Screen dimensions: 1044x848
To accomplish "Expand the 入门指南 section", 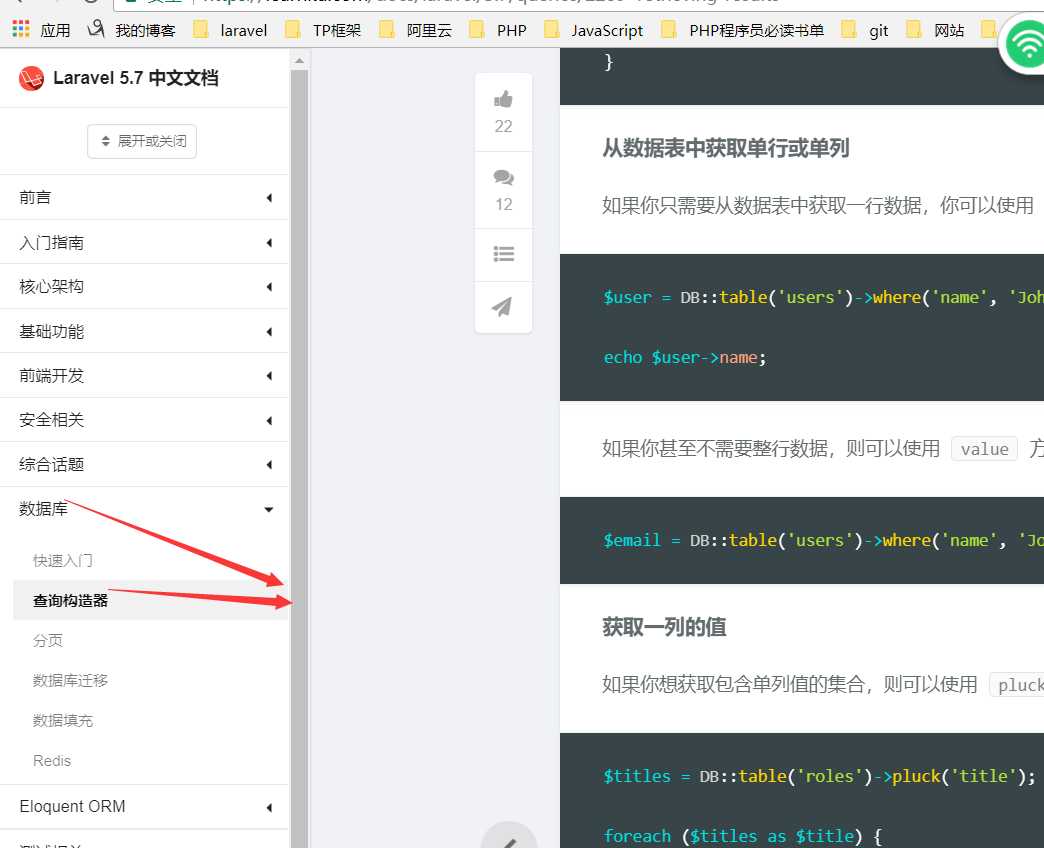I will click(x=144, y=242).
